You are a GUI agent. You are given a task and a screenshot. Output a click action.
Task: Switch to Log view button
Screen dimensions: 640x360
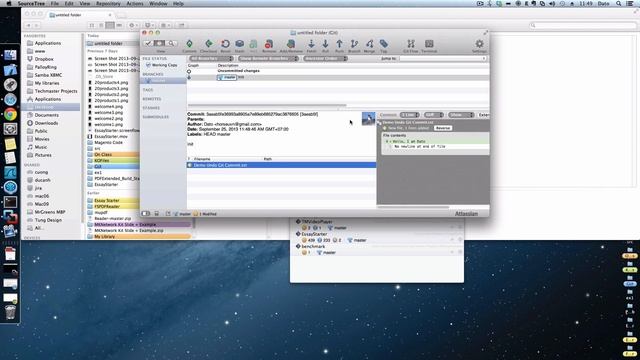click(x=159, y=43)
